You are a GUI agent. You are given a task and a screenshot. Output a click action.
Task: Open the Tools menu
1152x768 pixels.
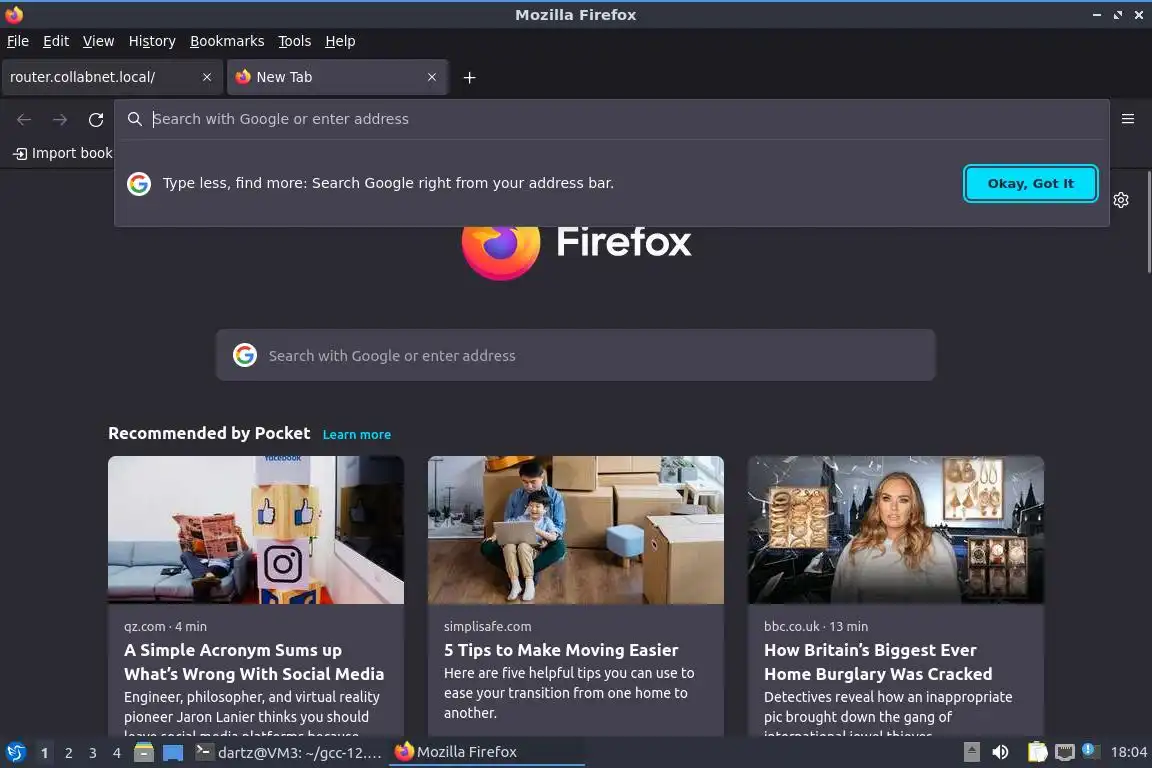(x=295, y=41)
